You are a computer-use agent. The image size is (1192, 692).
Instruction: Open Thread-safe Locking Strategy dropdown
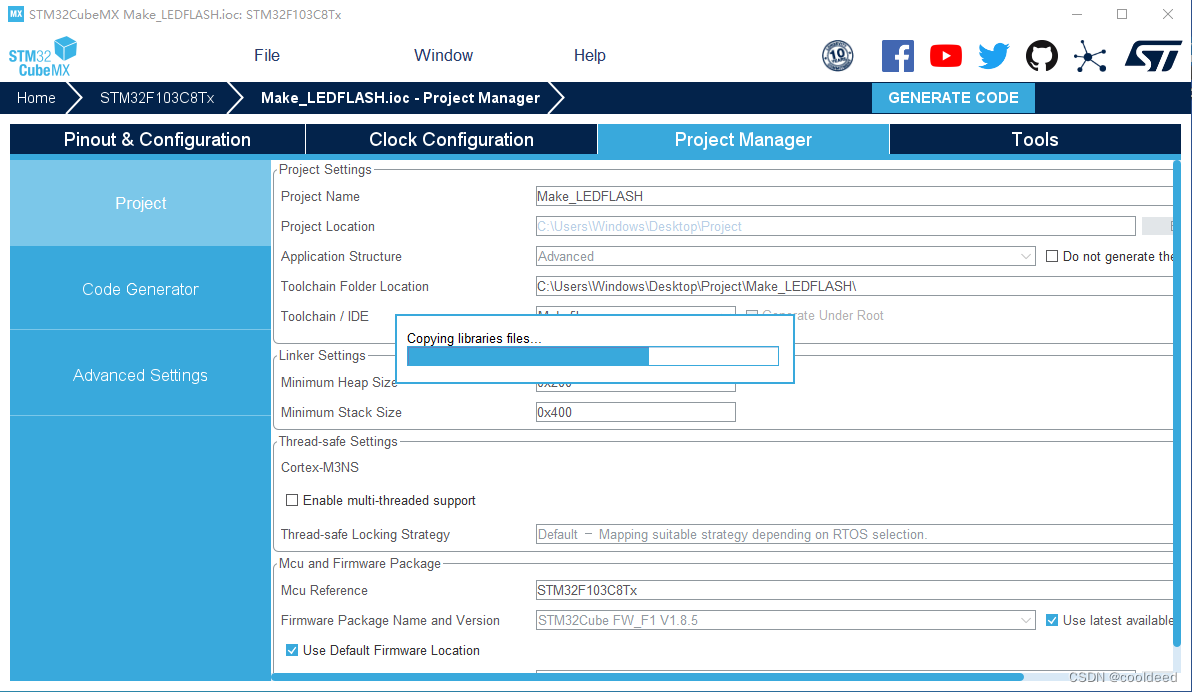(854, 535)
